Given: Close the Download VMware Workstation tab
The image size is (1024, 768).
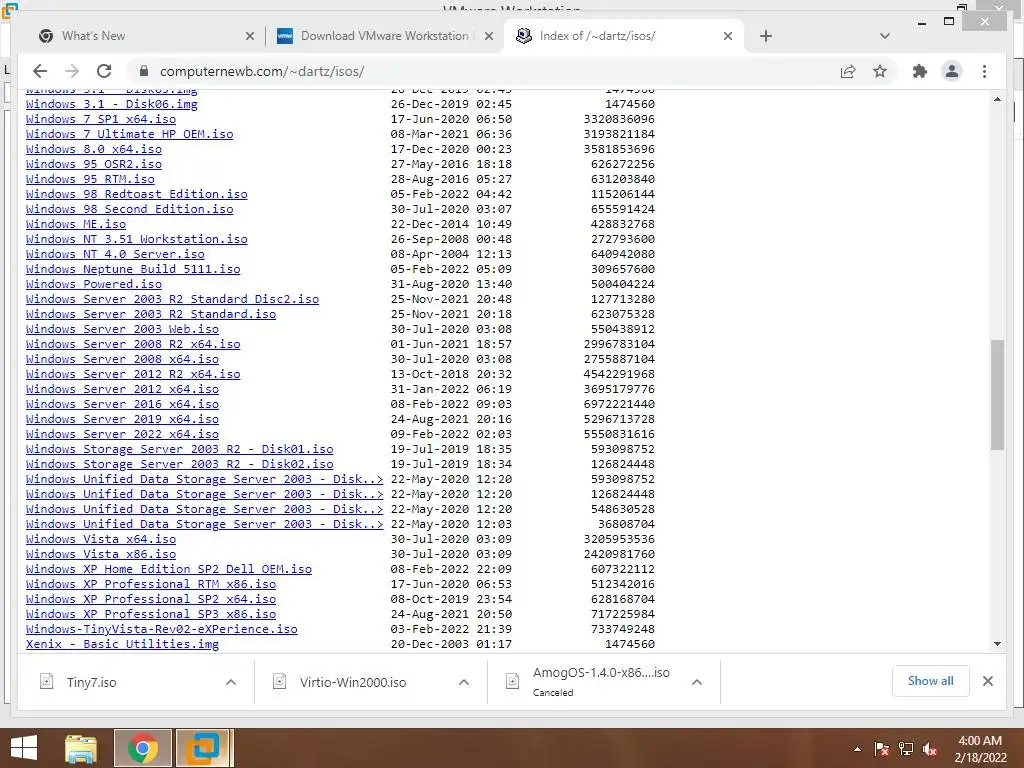Looking at the screenshot, I should 488,36.
